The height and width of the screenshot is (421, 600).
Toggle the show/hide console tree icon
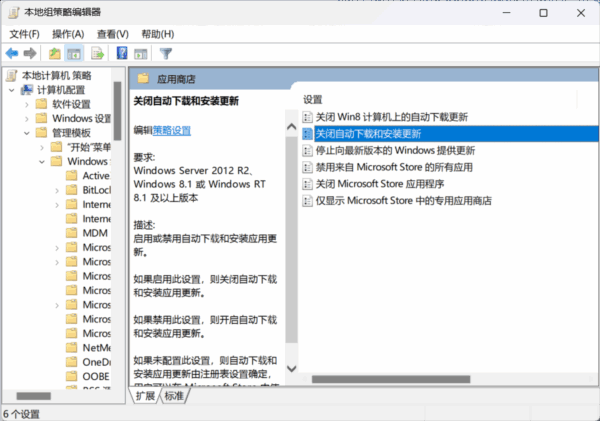74,53
